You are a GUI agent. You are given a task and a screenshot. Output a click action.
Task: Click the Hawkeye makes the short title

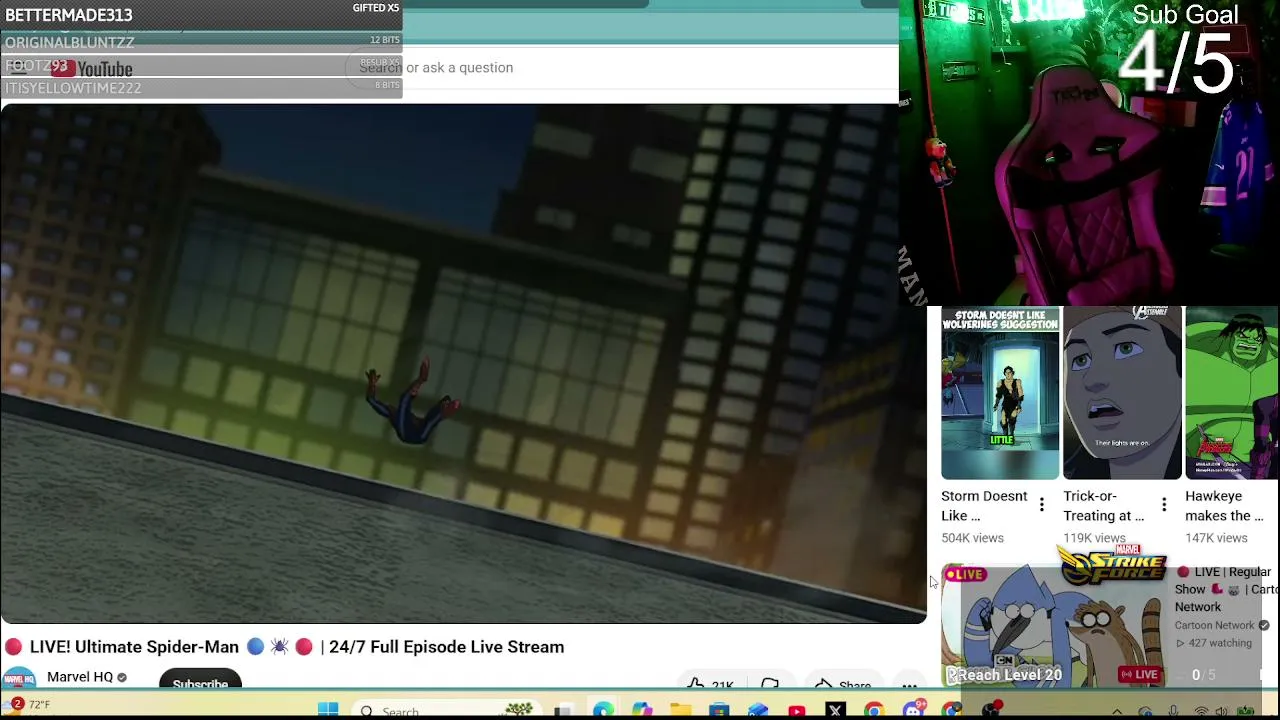[1224, 506]
